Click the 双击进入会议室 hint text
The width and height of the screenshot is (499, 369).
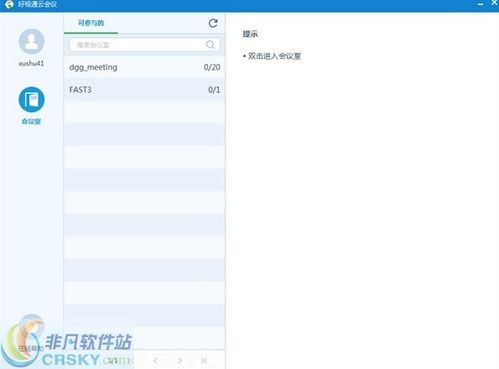(274, 56)
